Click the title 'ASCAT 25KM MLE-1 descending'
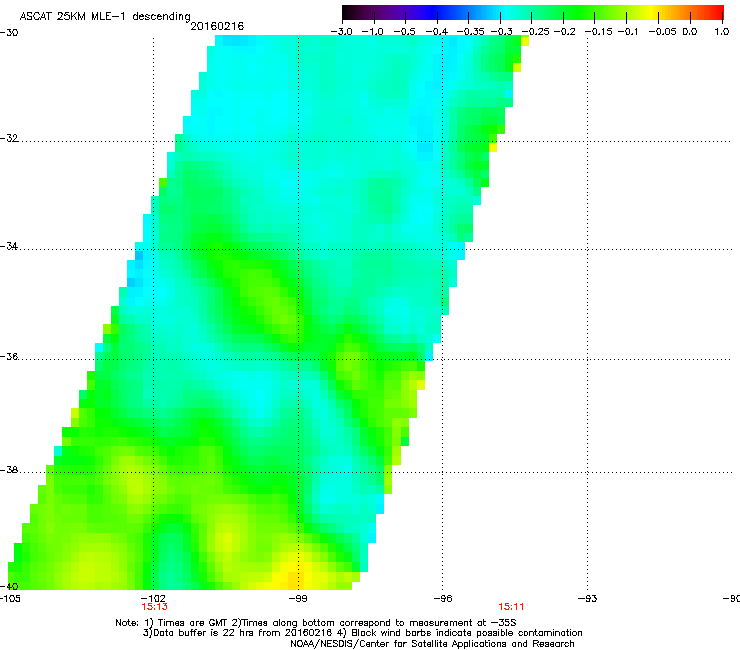The image size is (740, 650). click(105, 17)
